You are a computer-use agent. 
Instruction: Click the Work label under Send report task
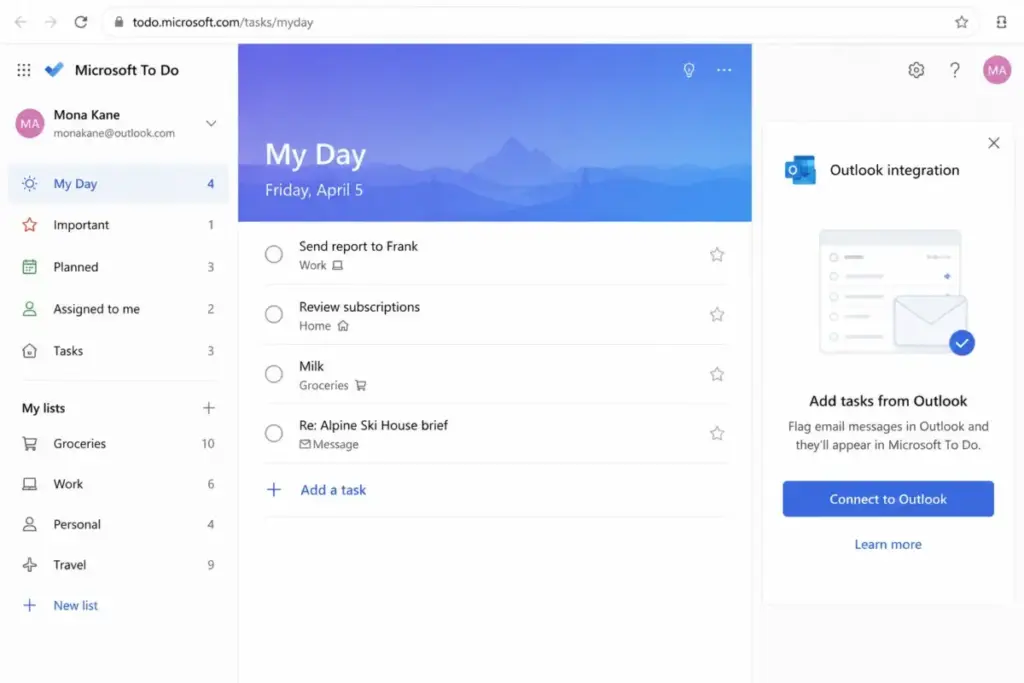click(x=312, y=265)
